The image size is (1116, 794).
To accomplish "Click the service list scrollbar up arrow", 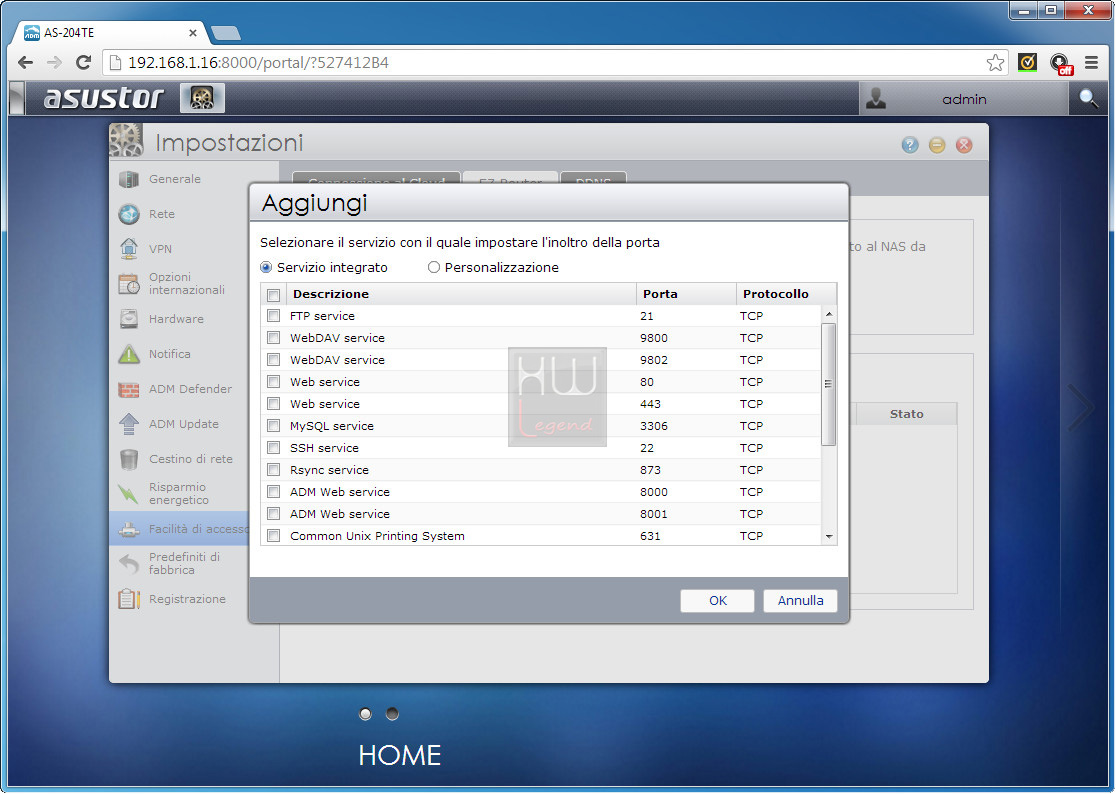I will (828, 314).
